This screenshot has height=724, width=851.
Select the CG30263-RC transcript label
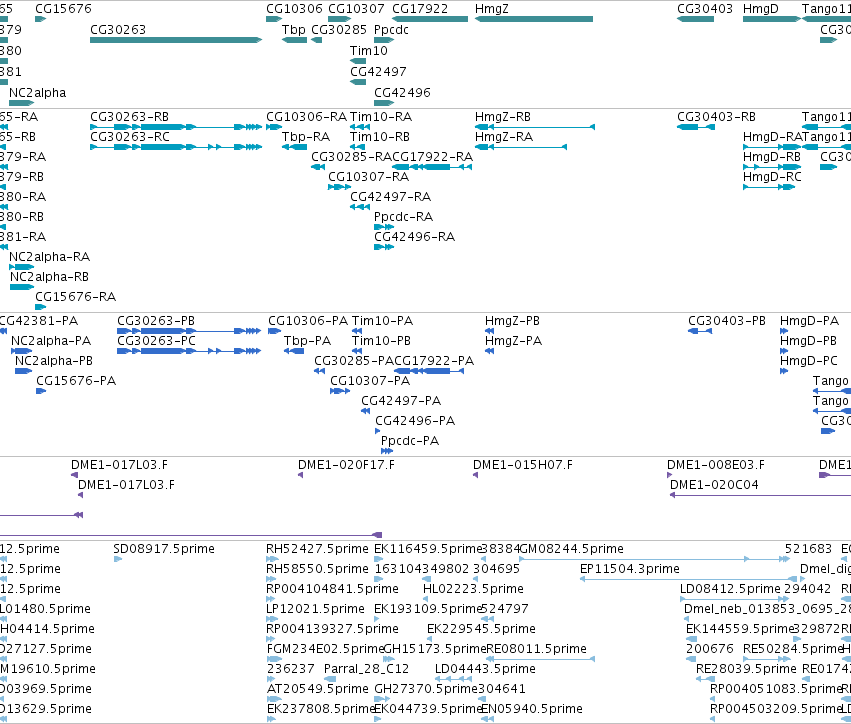click(x=130, y=137)
